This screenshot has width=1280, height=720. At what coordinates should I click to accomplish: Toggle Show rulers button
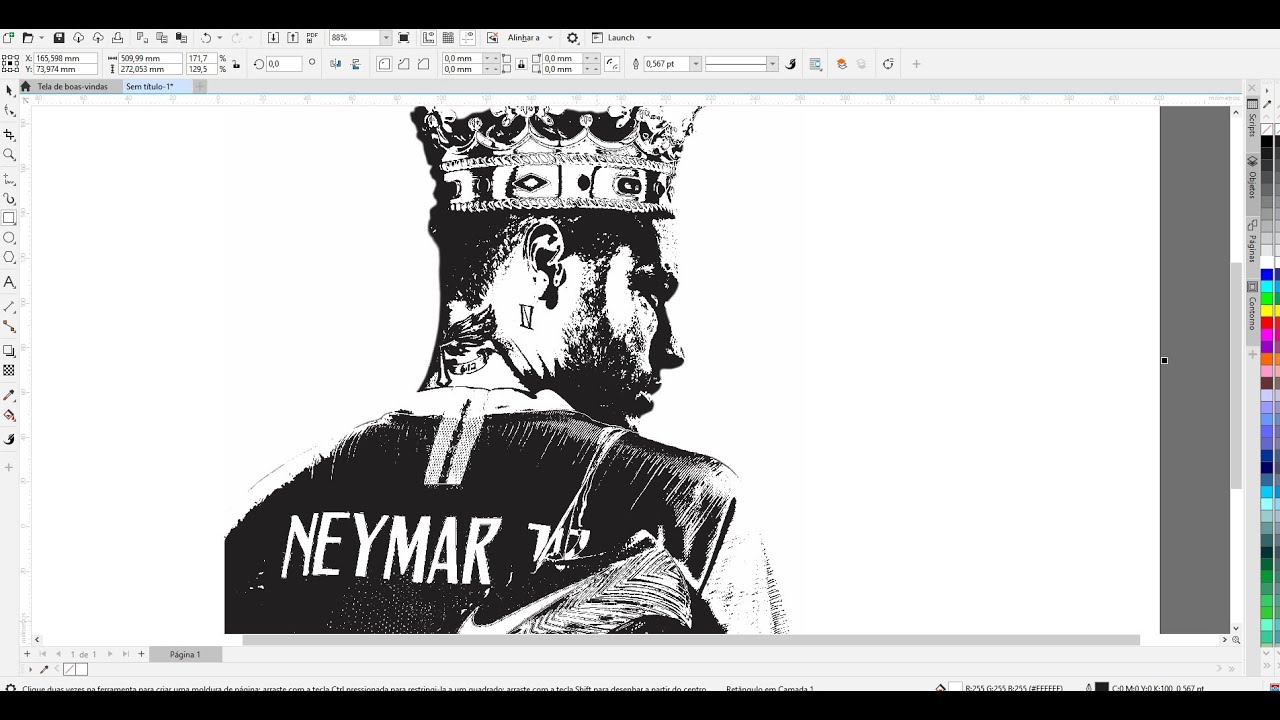429,38
